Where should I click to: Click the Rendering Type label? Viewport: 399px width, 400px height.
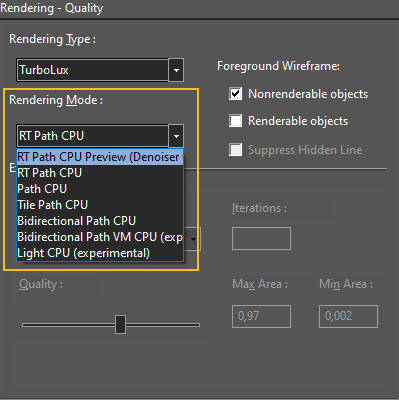coord(52,39)
